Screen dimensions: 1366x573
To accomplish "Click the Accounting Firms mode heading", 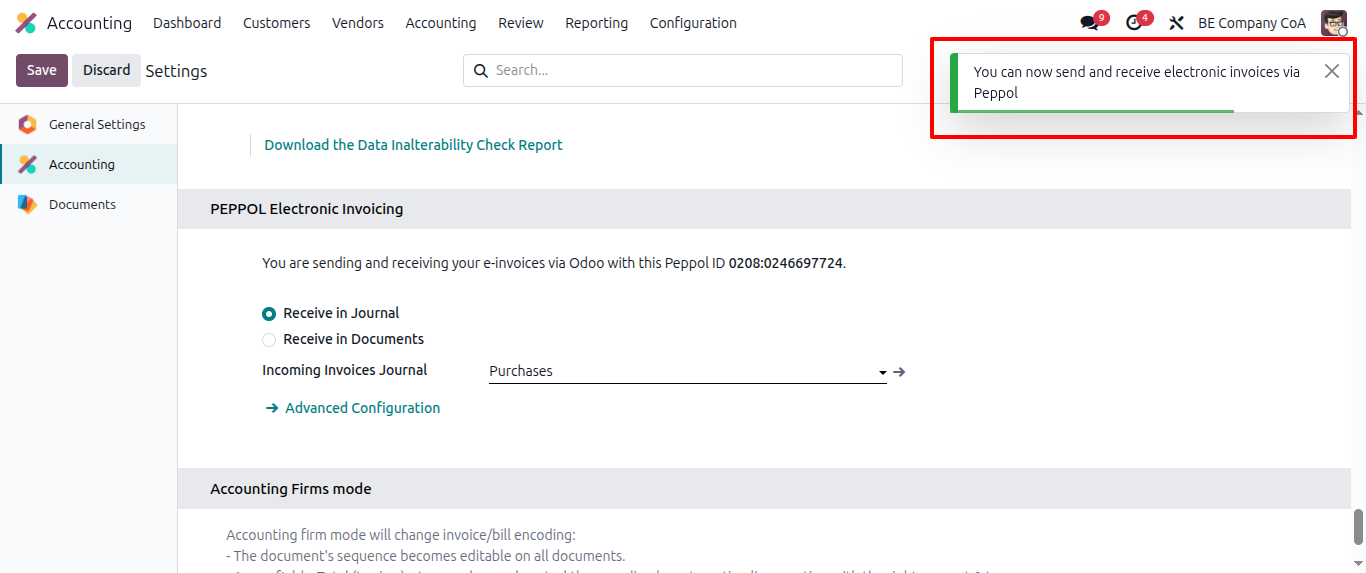I will click(291, 489).
